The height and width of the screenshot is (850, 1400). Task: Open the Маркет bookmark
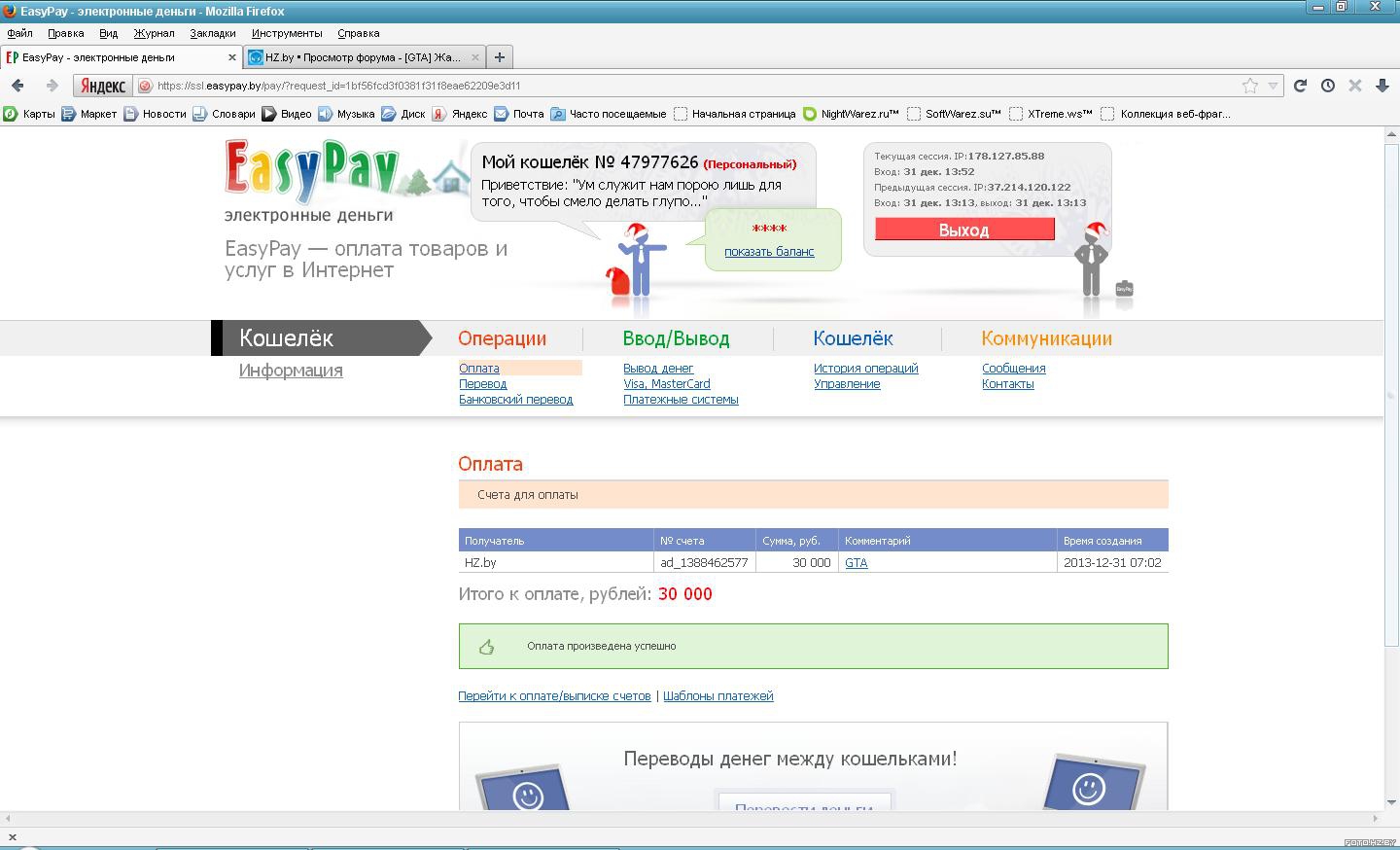[x=88, y=114]
